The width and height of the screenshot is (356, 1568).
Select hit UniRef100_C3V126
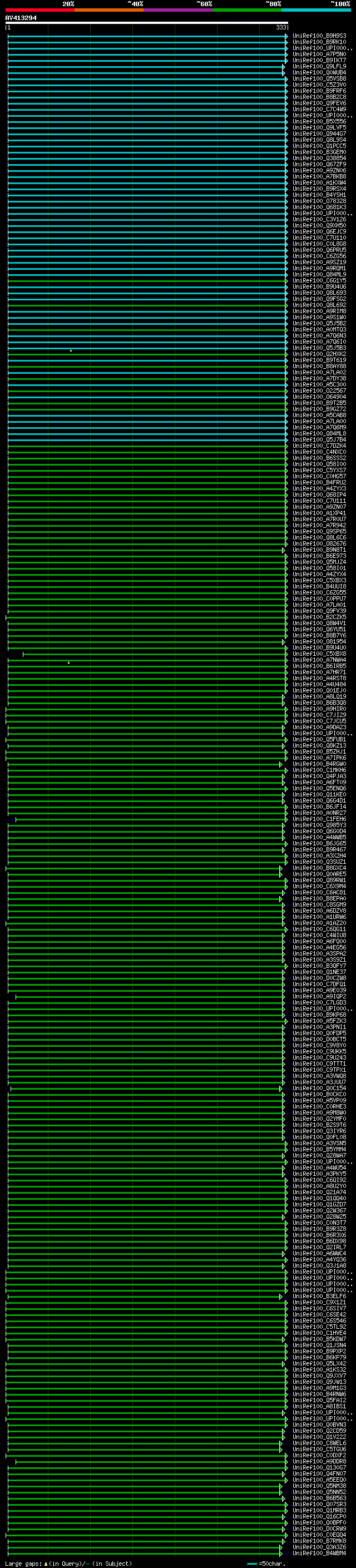pos(319,220)
